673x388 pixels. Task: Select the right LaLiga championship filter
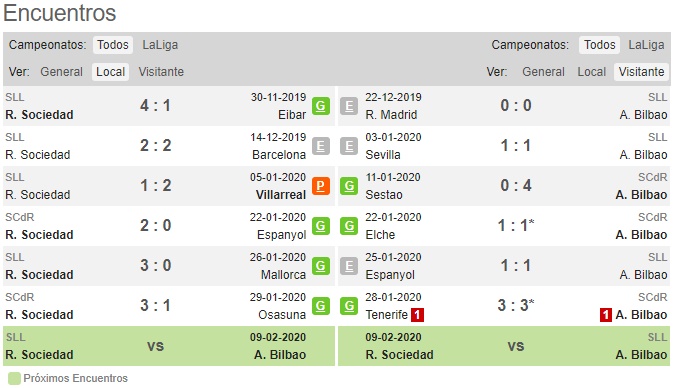pos(646,45)
